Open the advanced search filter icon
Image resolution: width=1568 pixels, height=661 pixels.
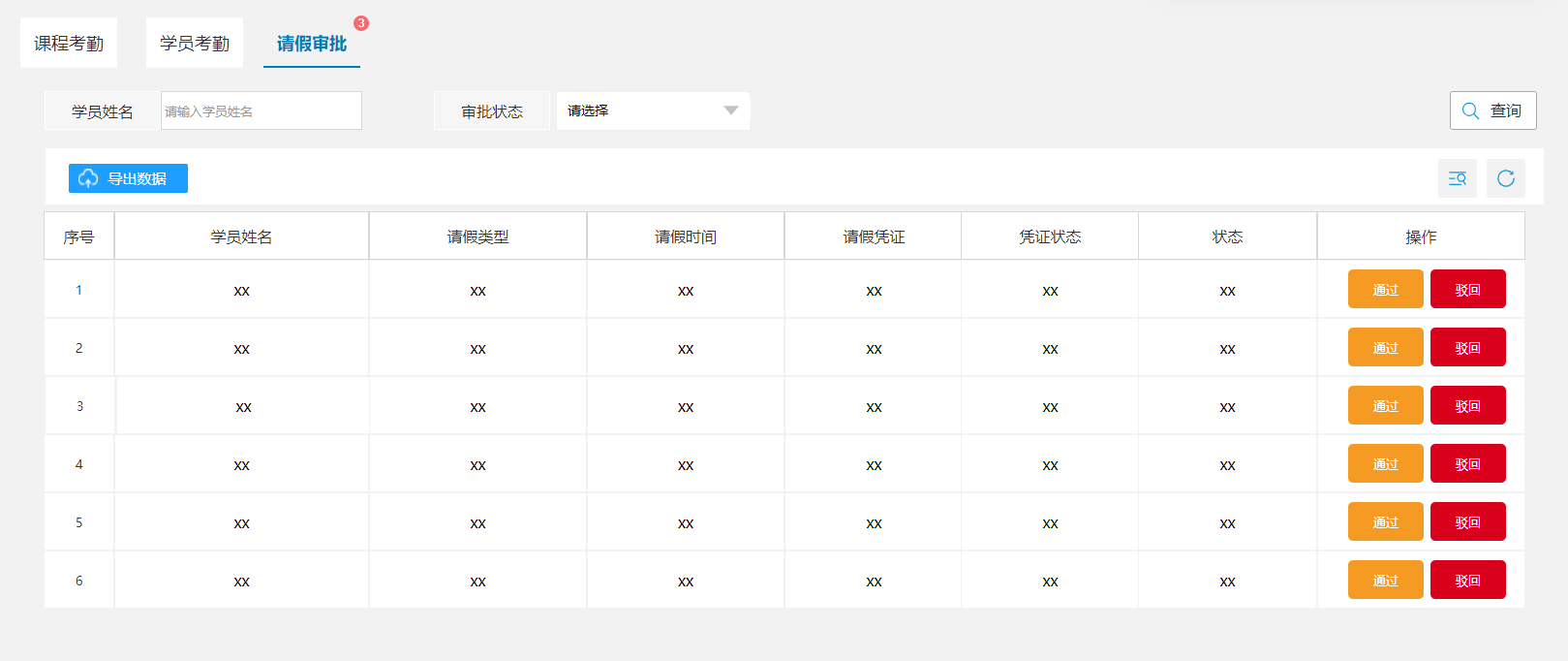(x=1457, y=178)
